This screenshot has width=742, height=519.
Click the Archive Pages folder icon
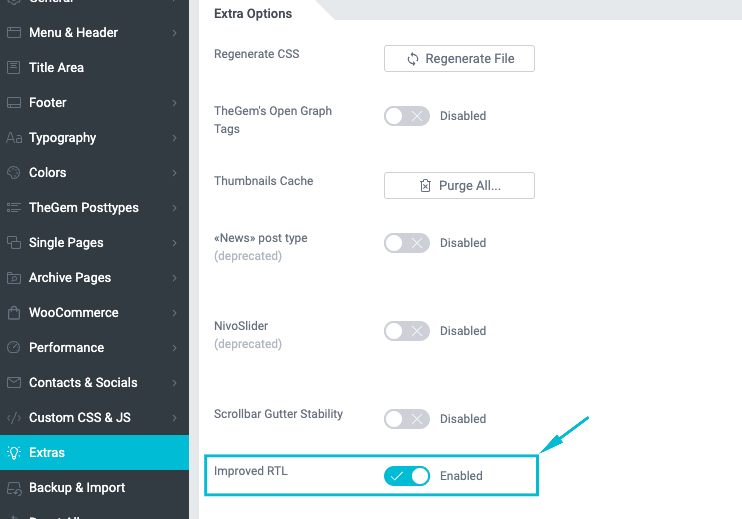pyautogui.click(x=14, y=278)
